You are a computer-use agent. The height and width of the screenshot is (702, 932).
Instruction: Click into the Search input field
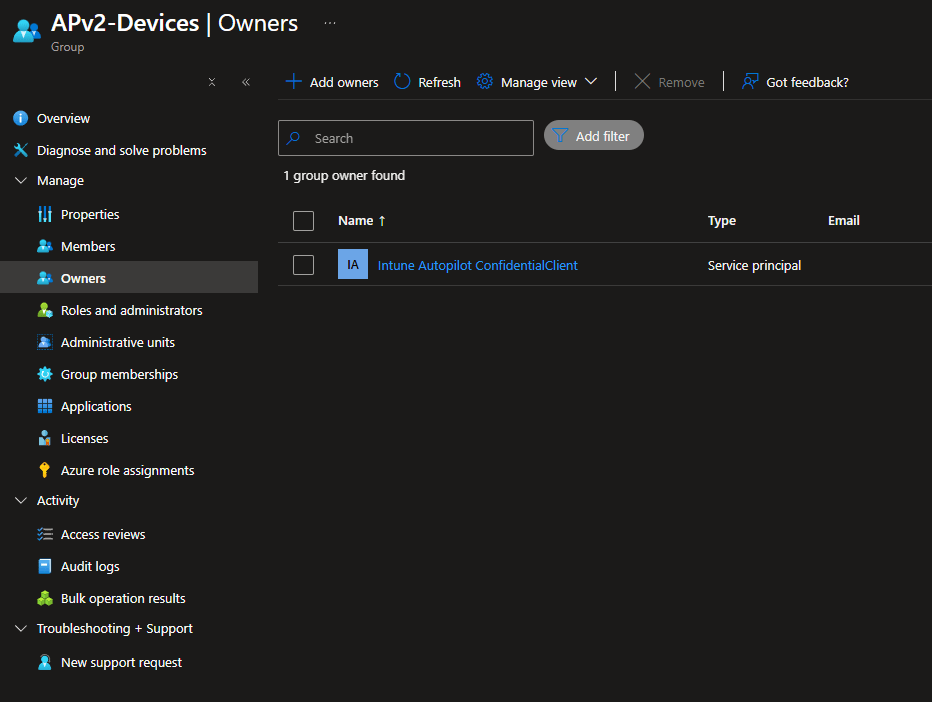click(406, 138)
